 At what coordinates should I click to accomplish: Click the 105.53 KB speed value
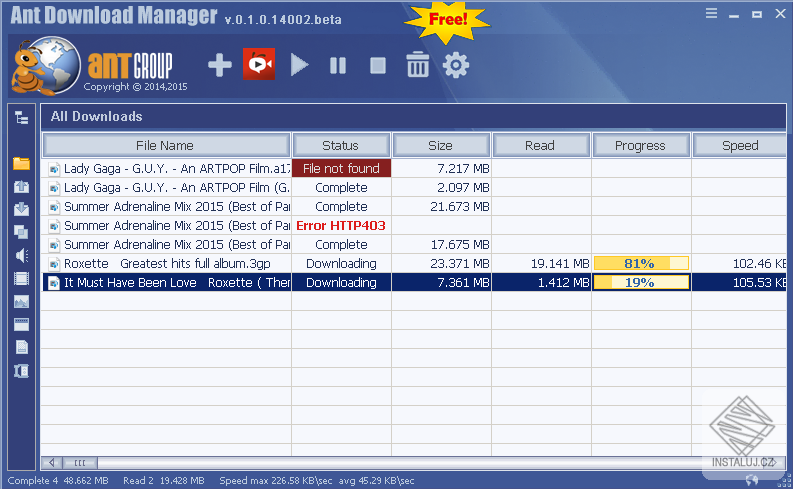pyautogui.click(x=759, y=283)
